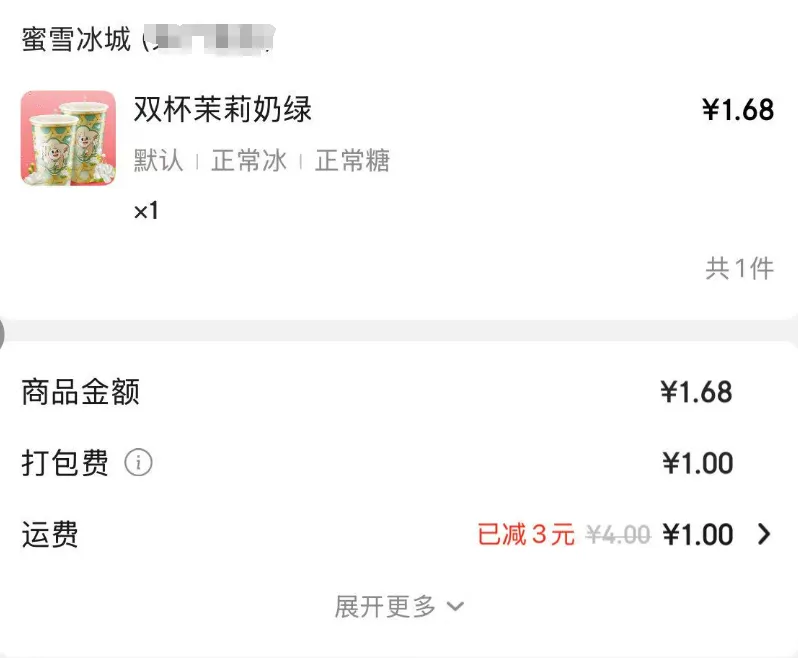Image resolution: width=798 pixels, height=658 pixels.
Task: Click the ×1 quantity indicator
Action: pos(146,211)
